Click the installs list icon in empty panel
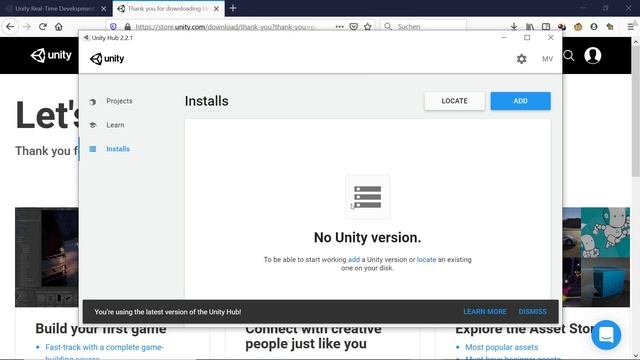 [x=368, y=197]
